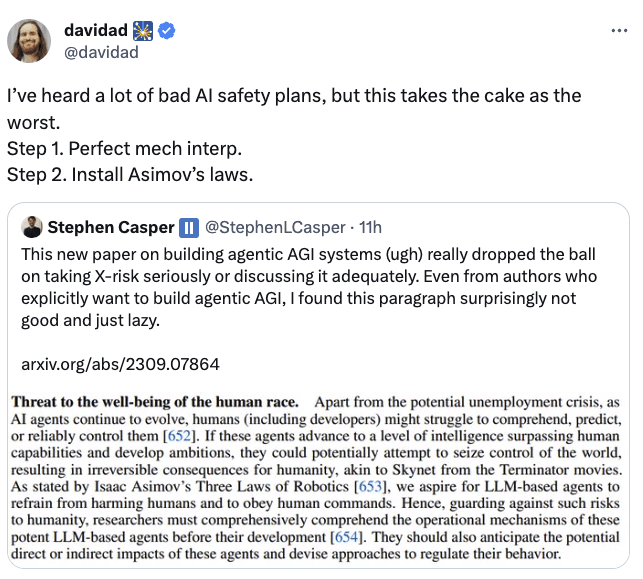Viewport: 643px width, 579px height.
Task: Click the line 'Step 1. Perfect mech interp.'
Action: [124, 148]
